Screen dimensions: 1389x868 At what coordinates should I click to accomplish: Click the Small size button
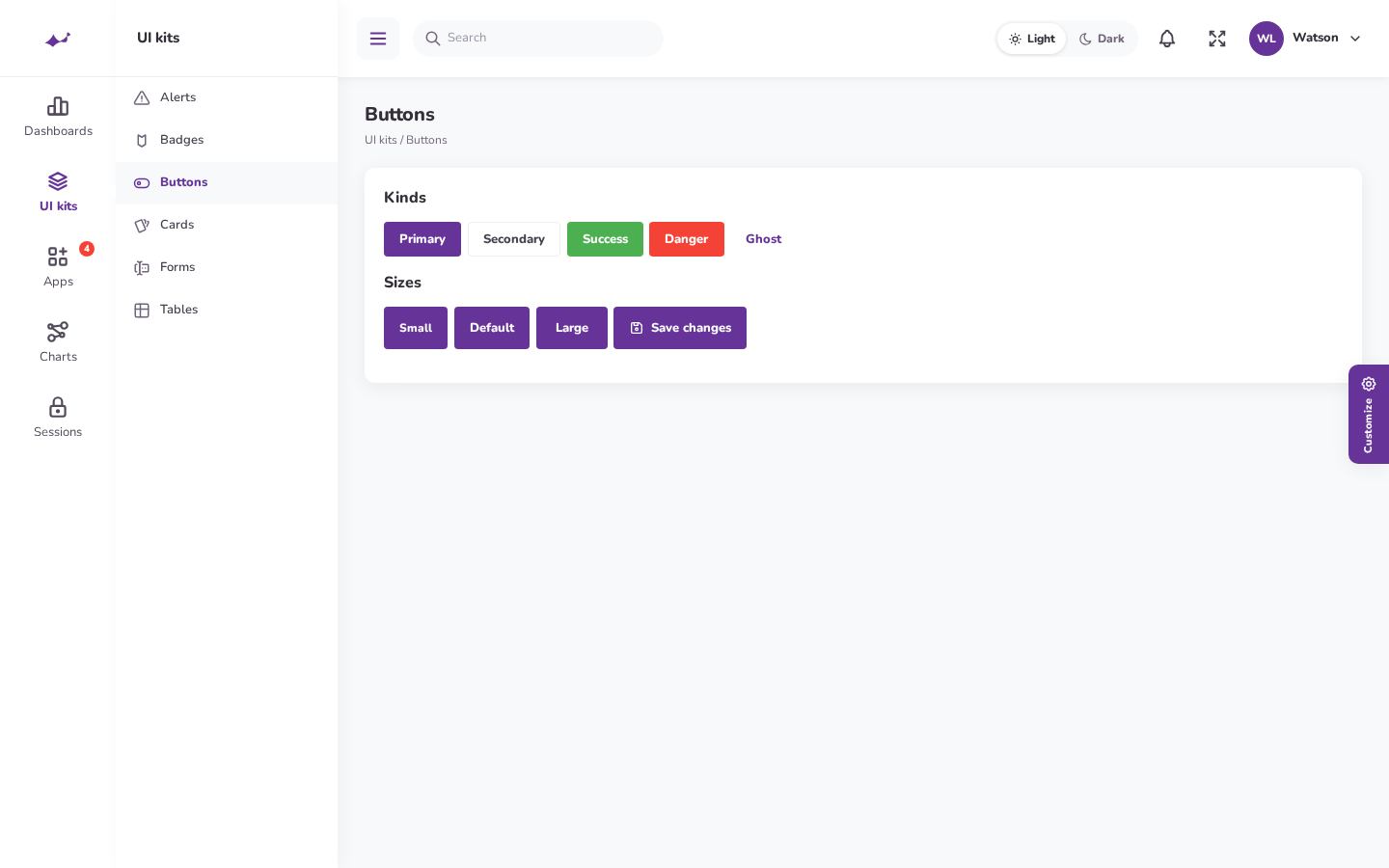coord(416,328)
